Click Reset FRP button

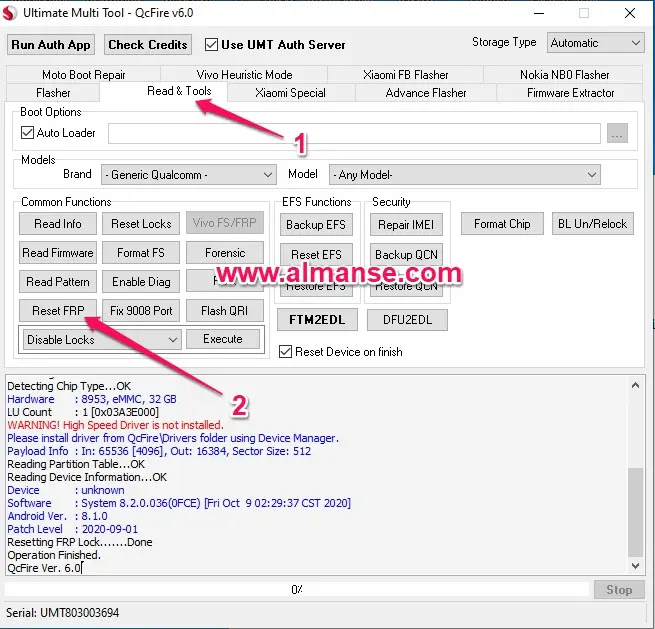[x=58, y=311]
